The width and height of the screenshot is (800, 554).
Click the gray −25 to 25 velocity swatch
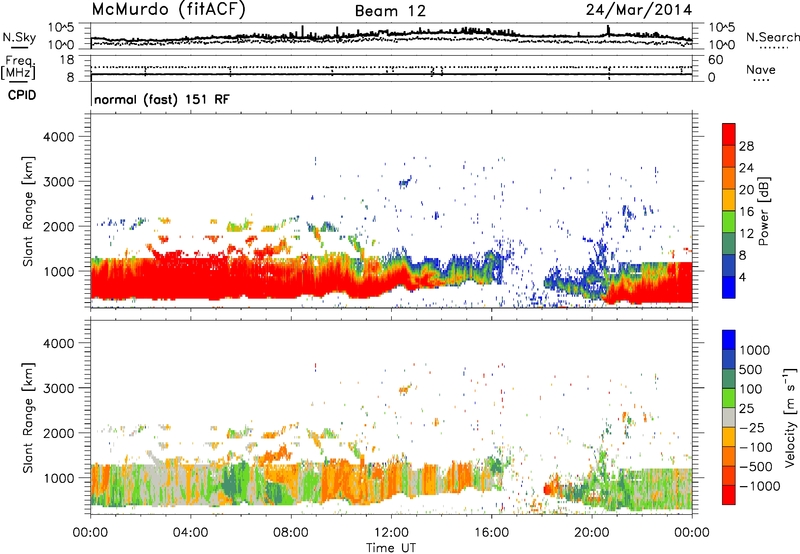(729, 417)
